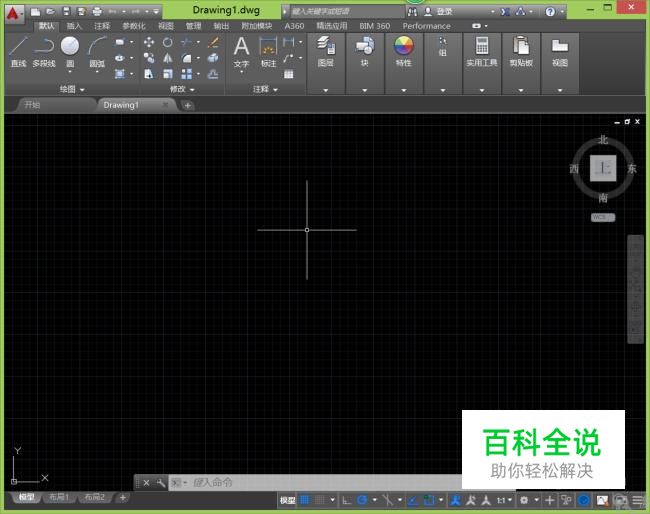Expand the dropdown arrow under 文字
The image size is (650, 514).
tap(241, 72)
